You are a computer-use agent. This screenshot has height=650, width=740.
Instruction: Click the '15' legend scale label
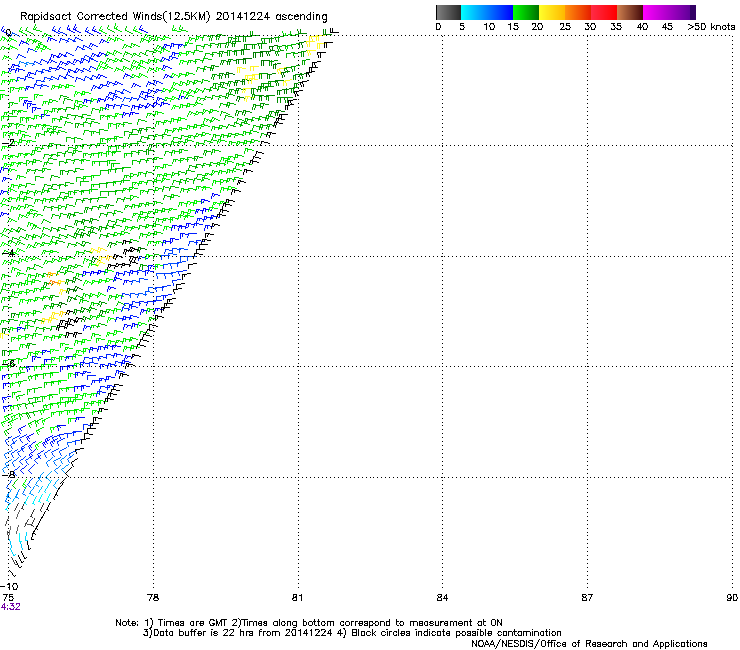[x=513, y=27]
